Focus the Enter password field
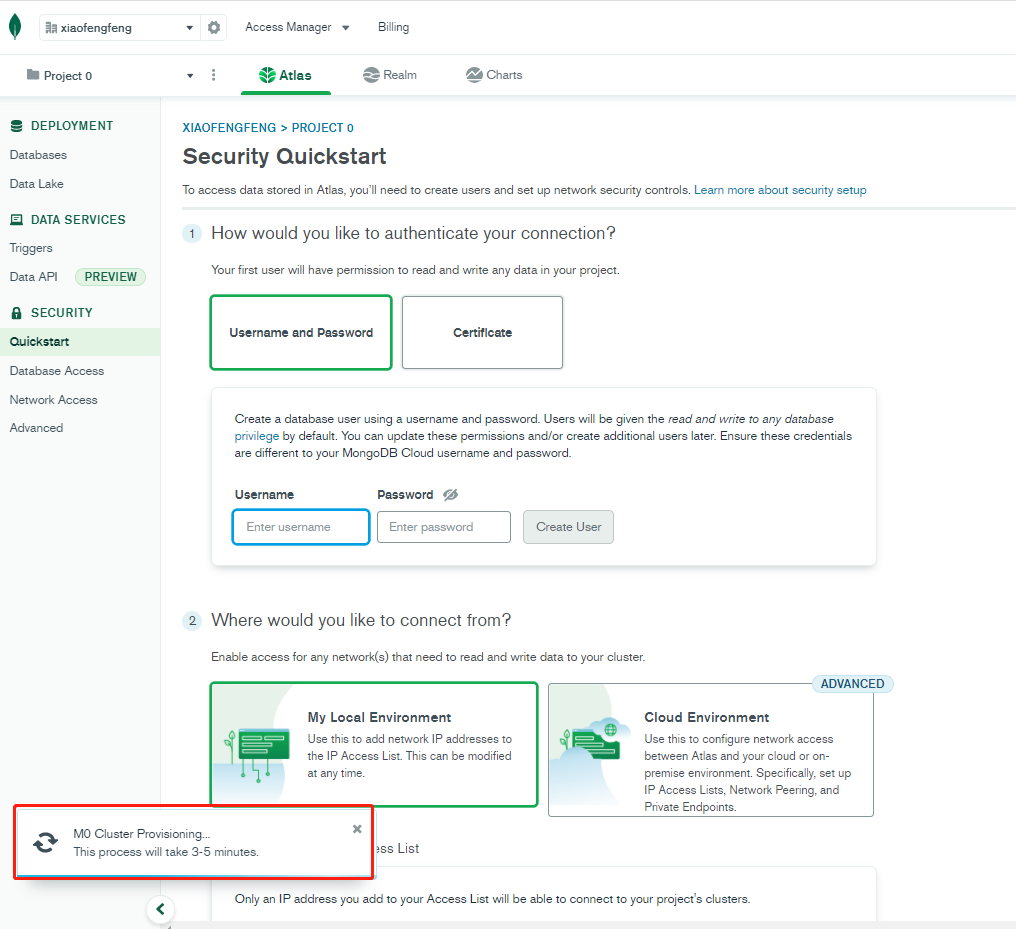Image resolution: width=1016 pixels, height=929 pixels. pyautogui.click(x=444, y=527)
